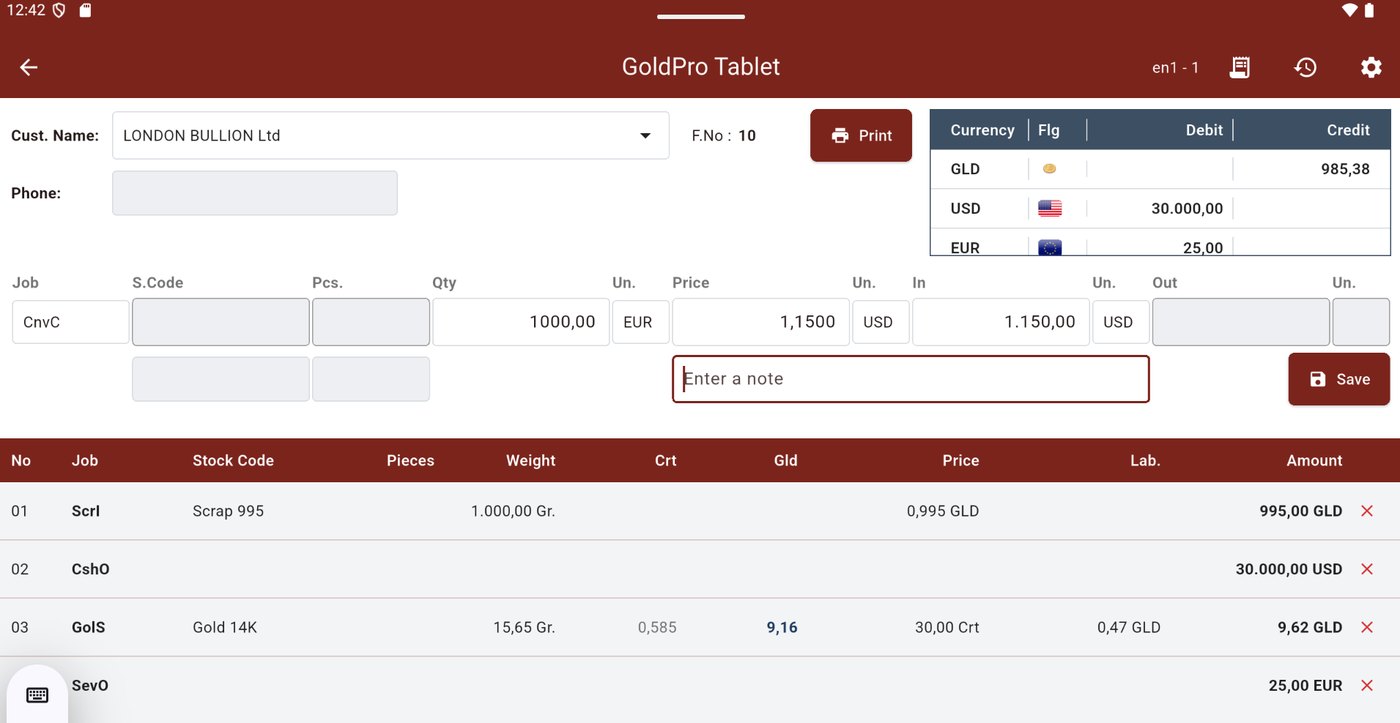Viewport: 1400px width, 723px height.
Task: Edit the In amount 1.150,00
Action: [x=1001, y=322]
